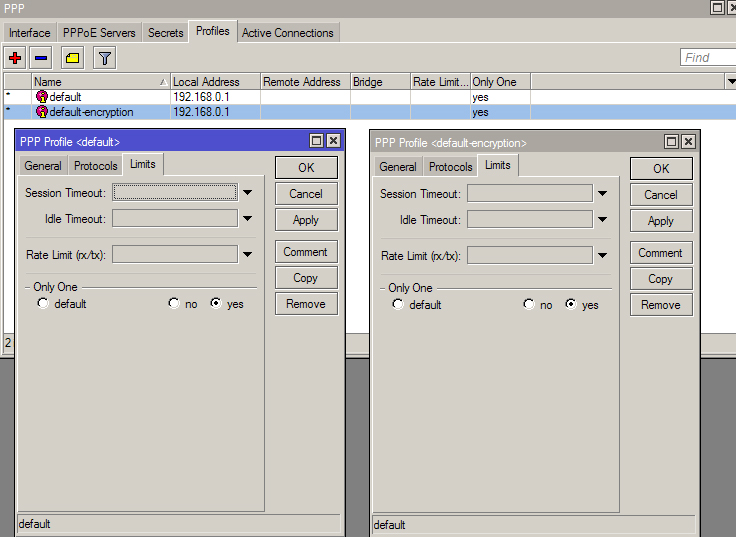Select 'yes' Only One radio in default-encryption

(571, 305)
